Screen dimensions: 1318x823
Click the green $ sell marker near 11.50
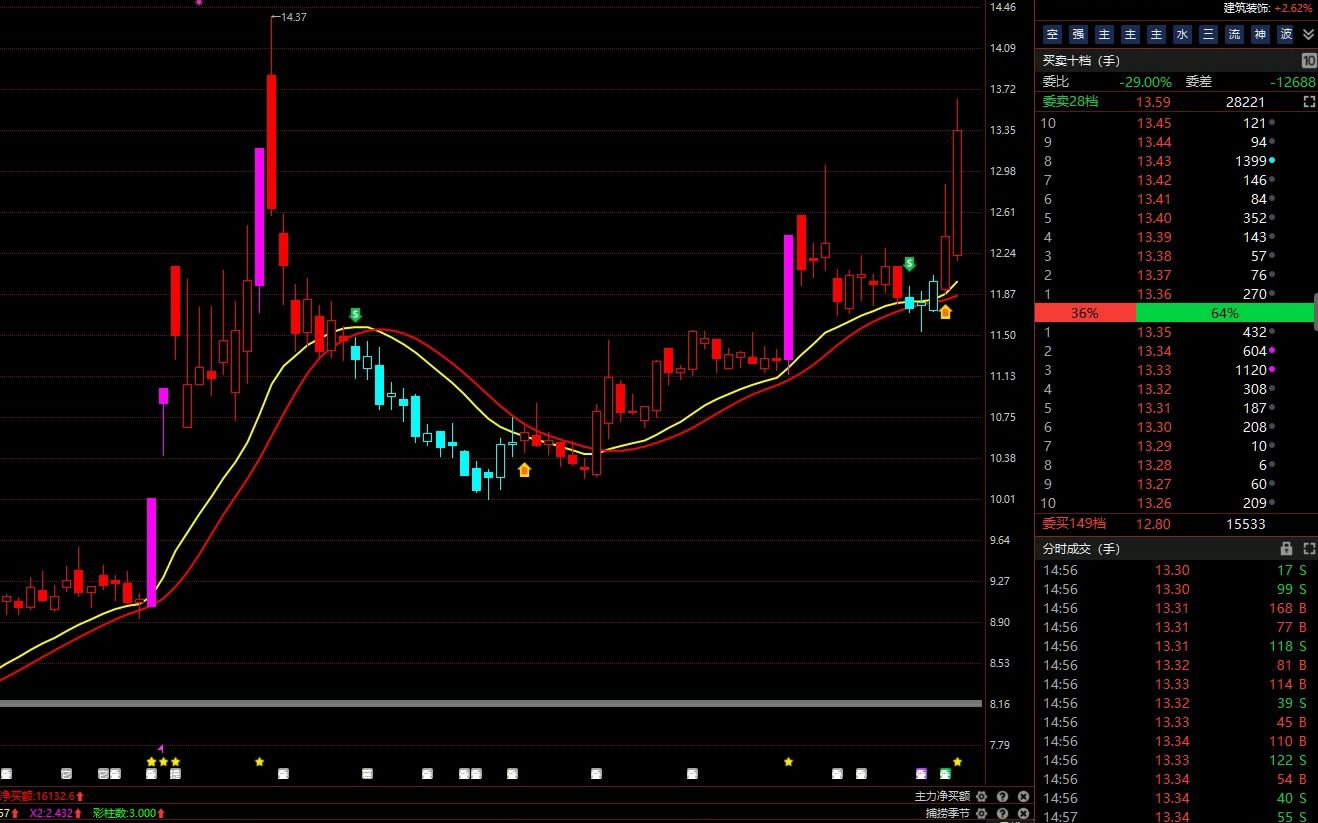click(x=355, y=314)
